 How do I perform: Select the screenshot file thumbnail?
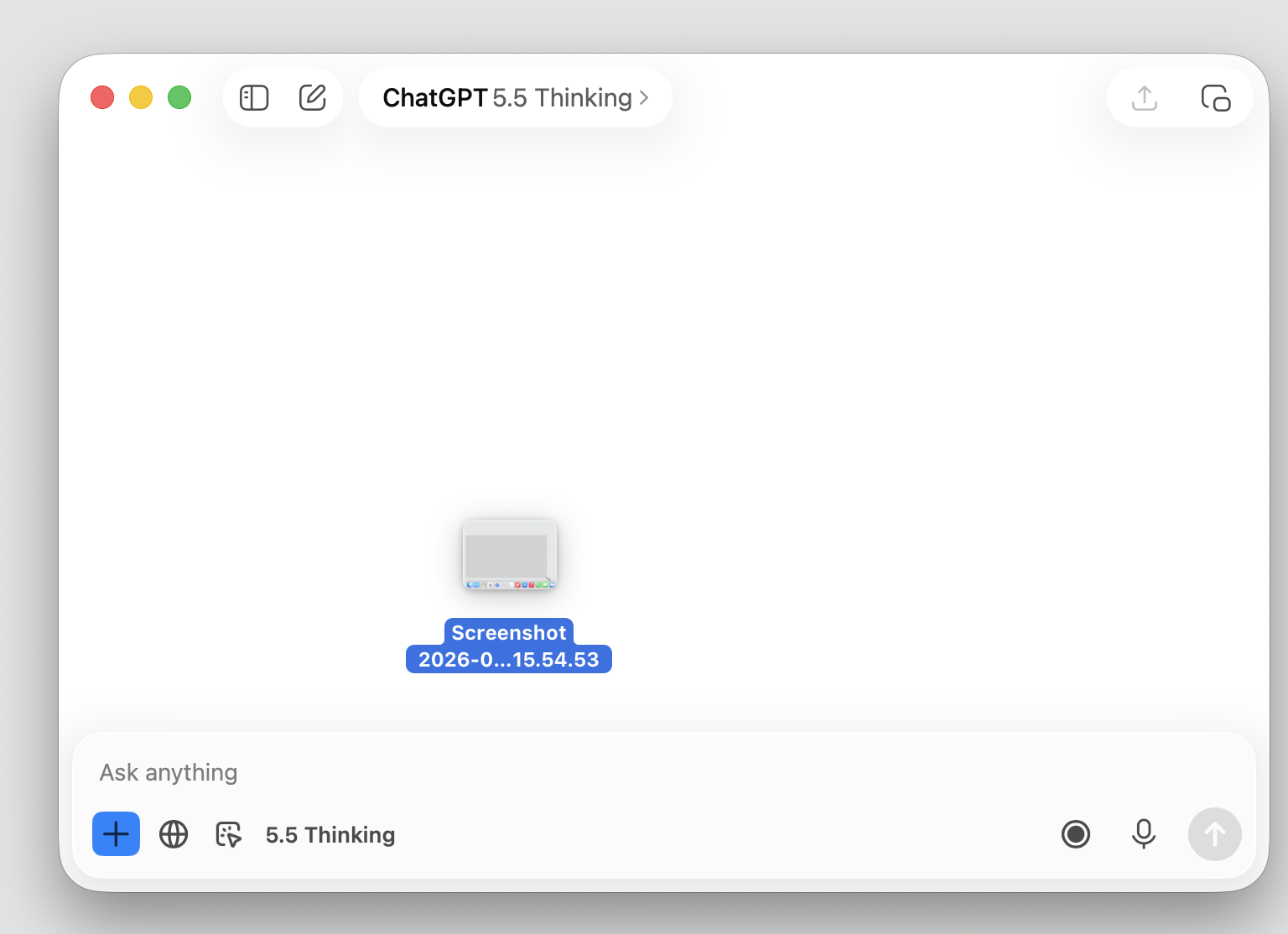pyautogui.click(x=510, y=555)
